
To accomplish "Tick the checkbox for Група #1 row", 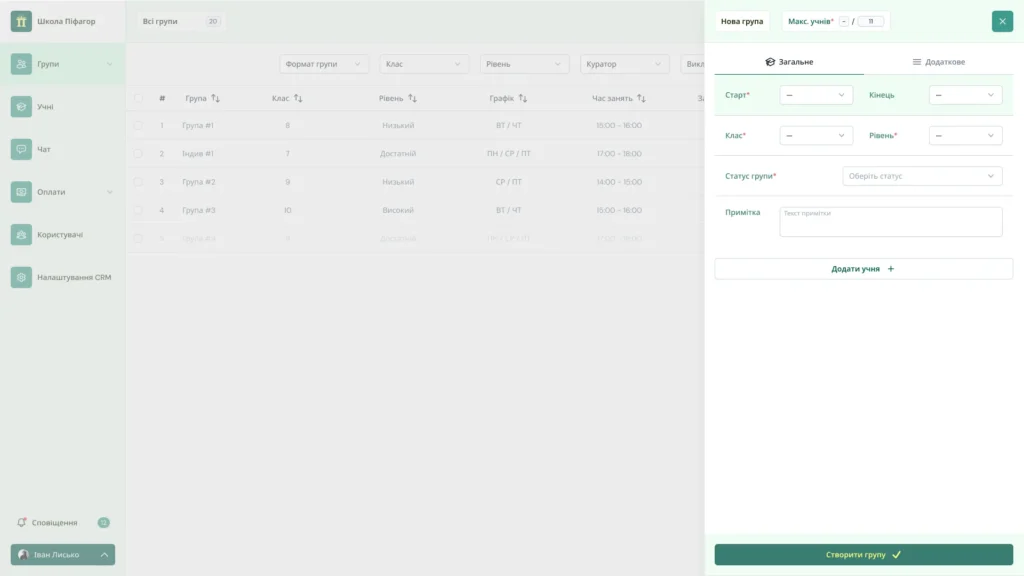I will point(138,125).
